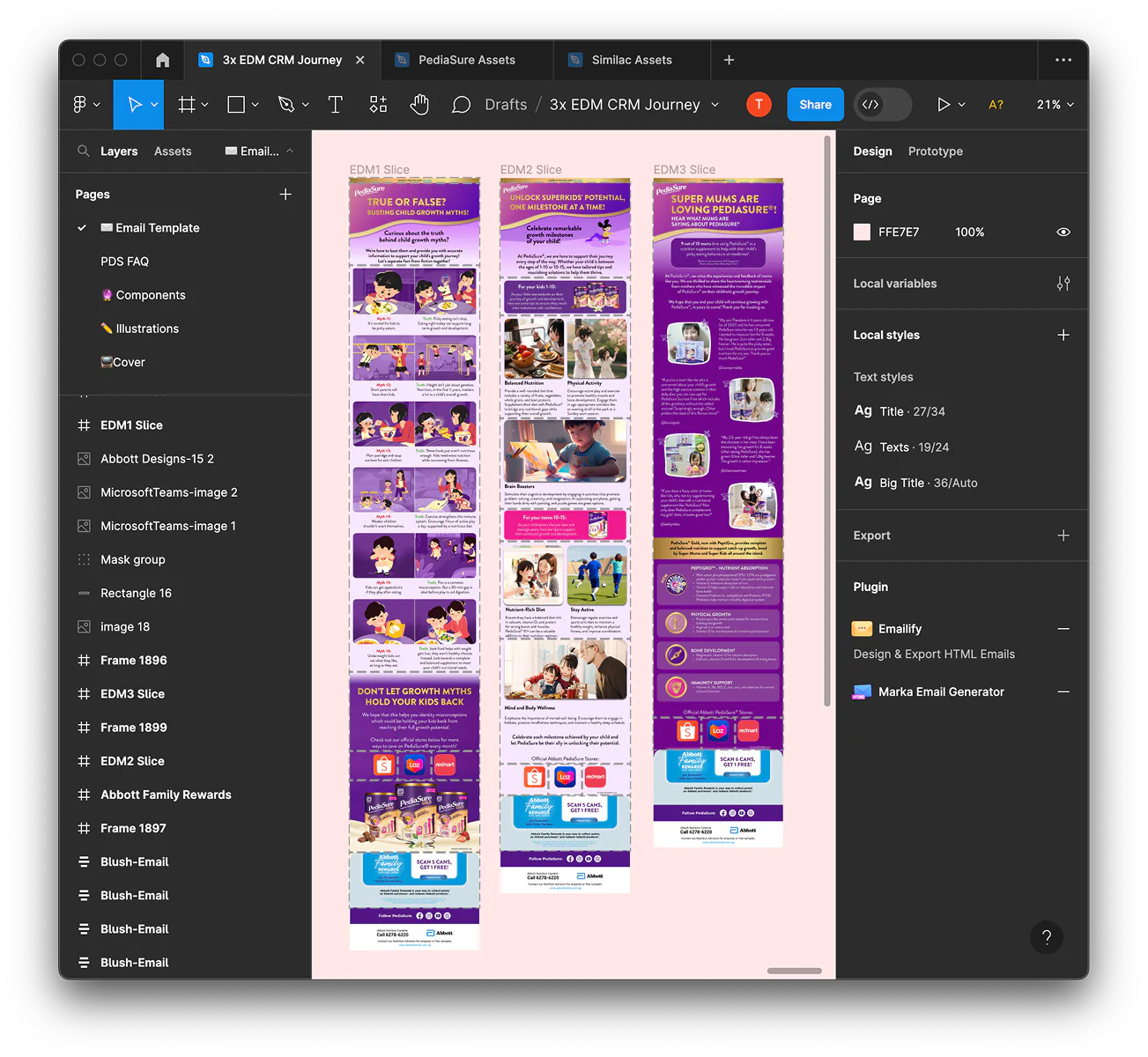
Task: Click the Present play icon
Action: pyautogui.click(x=944, y=104)
